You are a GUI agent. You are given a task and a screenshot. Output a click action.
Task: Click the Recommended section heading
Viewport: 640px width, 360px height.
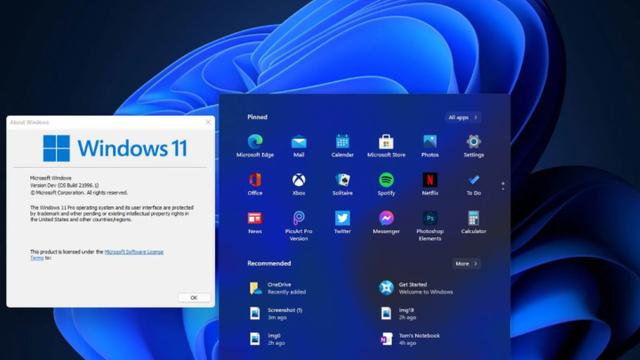click(x=269, y=264)
